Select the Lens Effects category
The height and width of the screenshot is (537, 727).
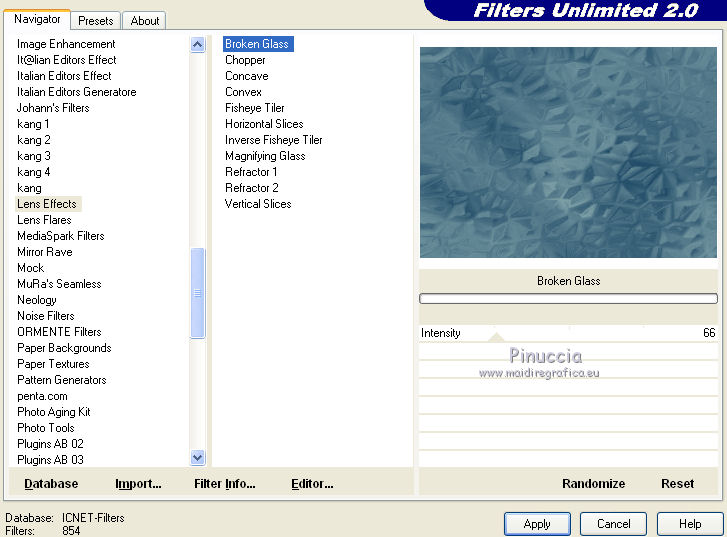pos(48,204)
